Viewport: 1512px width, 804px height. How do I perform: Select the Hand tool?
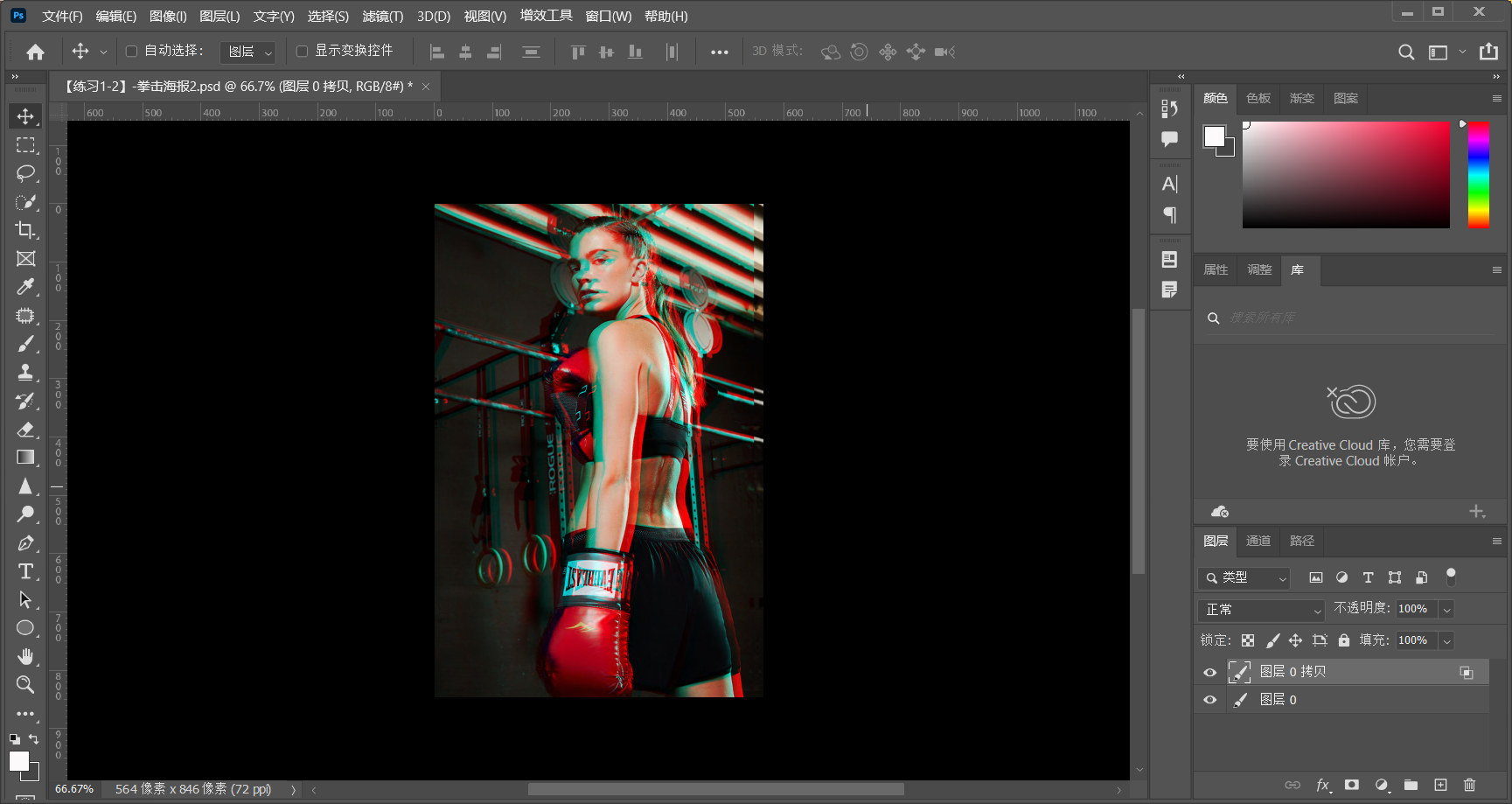click(25, 656)
